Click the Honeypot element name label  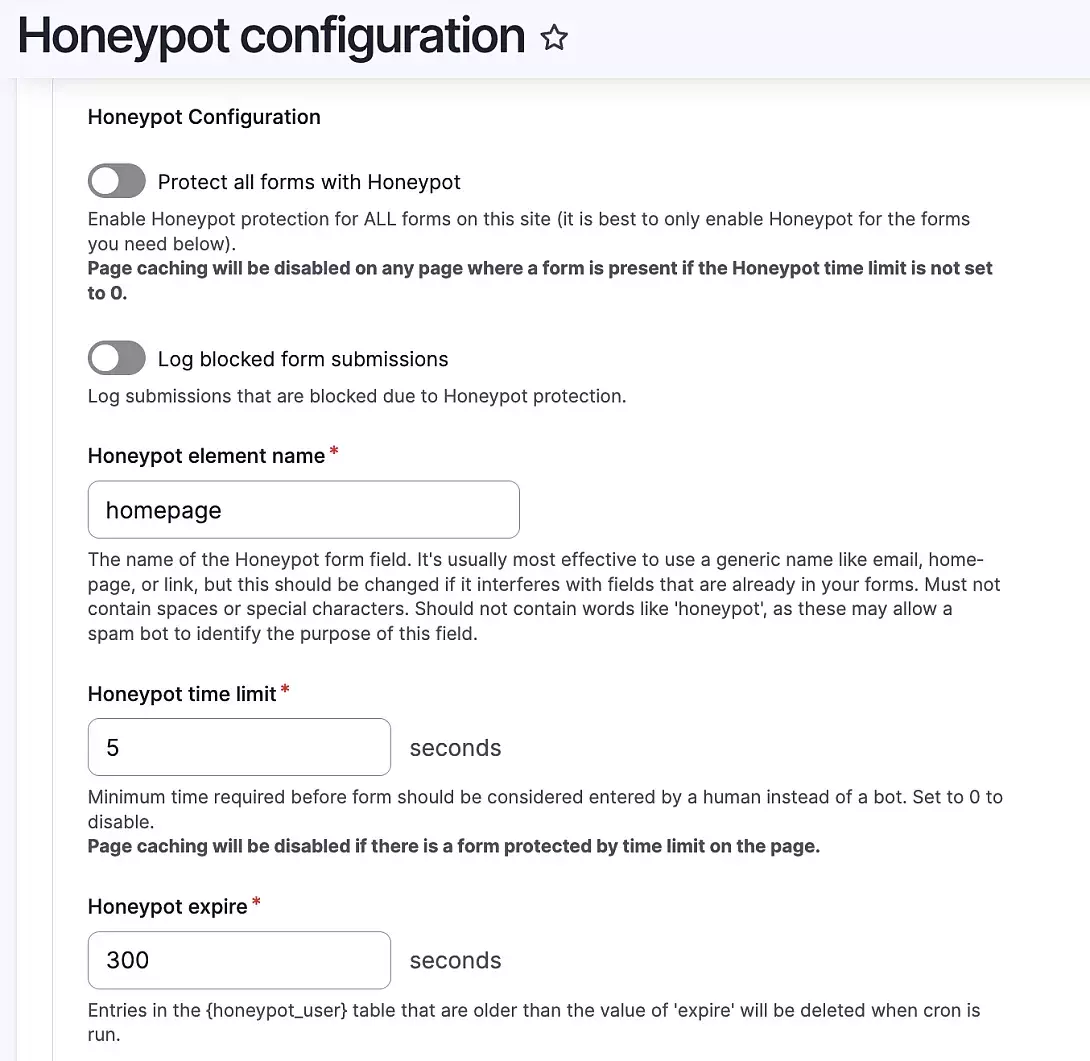204,455
